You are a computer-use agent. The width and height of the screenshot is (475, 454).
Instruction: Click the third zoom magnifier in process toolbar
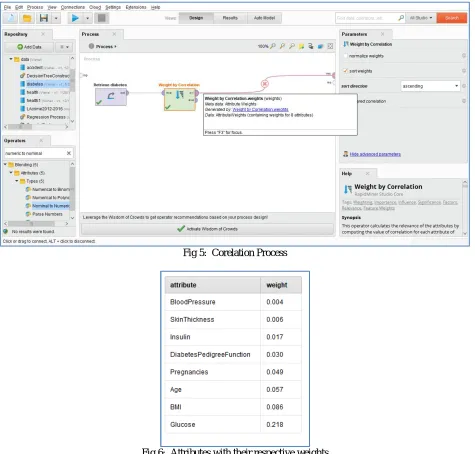(x=292, y=46)
